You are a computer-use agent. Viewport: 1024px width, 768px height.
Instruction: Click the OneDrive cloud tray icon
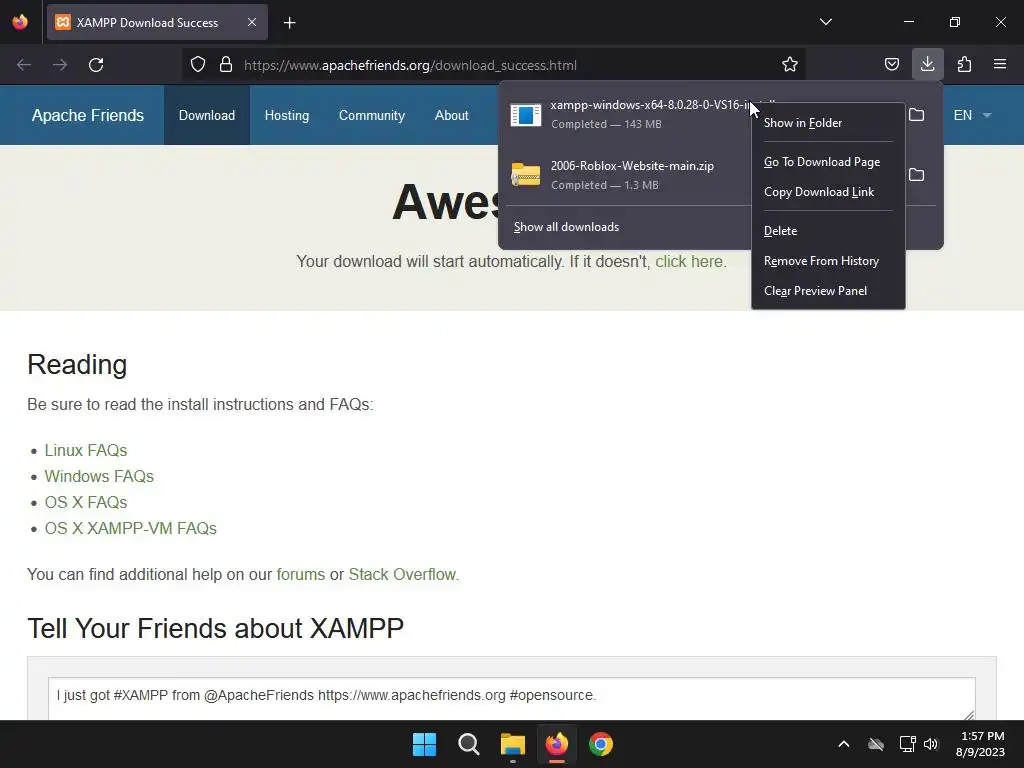click(x=876, y=744)
